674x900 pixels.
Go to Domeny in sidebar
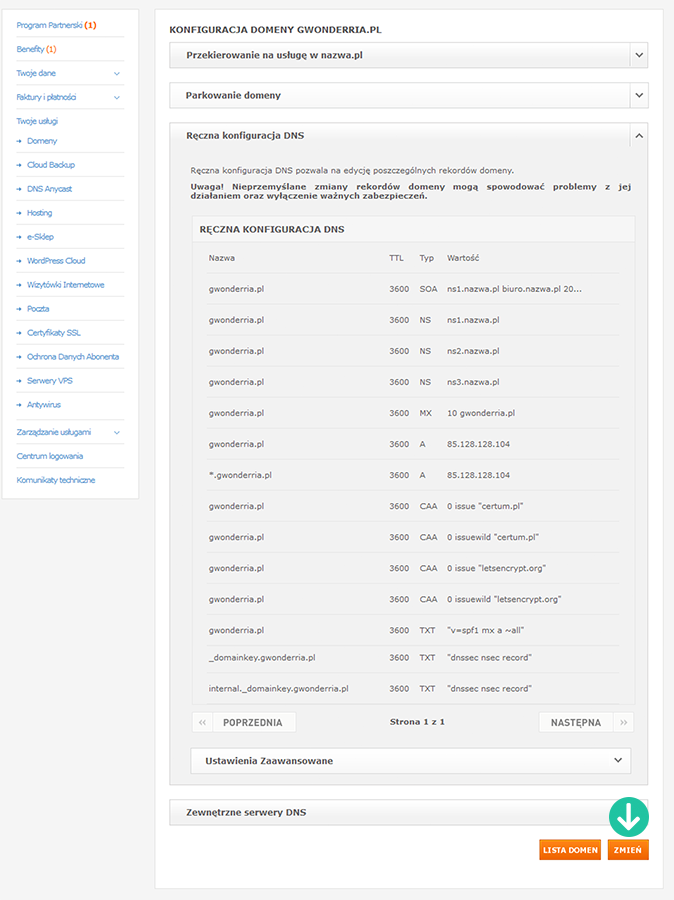(x=42, y=141)
